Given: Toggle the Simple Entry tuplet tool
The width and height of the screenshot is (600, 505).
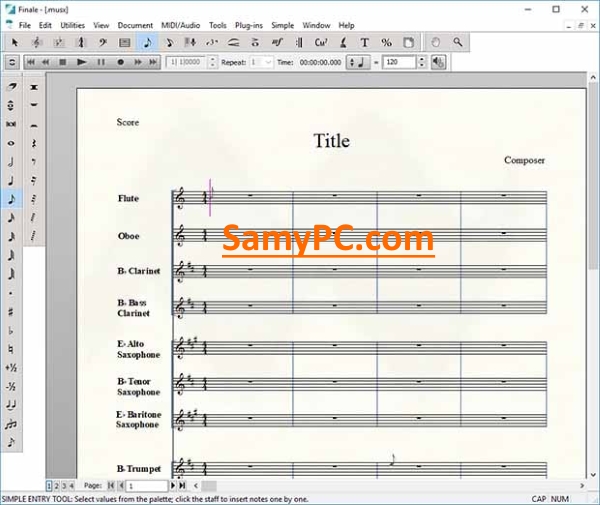Looking at the screenshot, I should [x=11, y=424].
